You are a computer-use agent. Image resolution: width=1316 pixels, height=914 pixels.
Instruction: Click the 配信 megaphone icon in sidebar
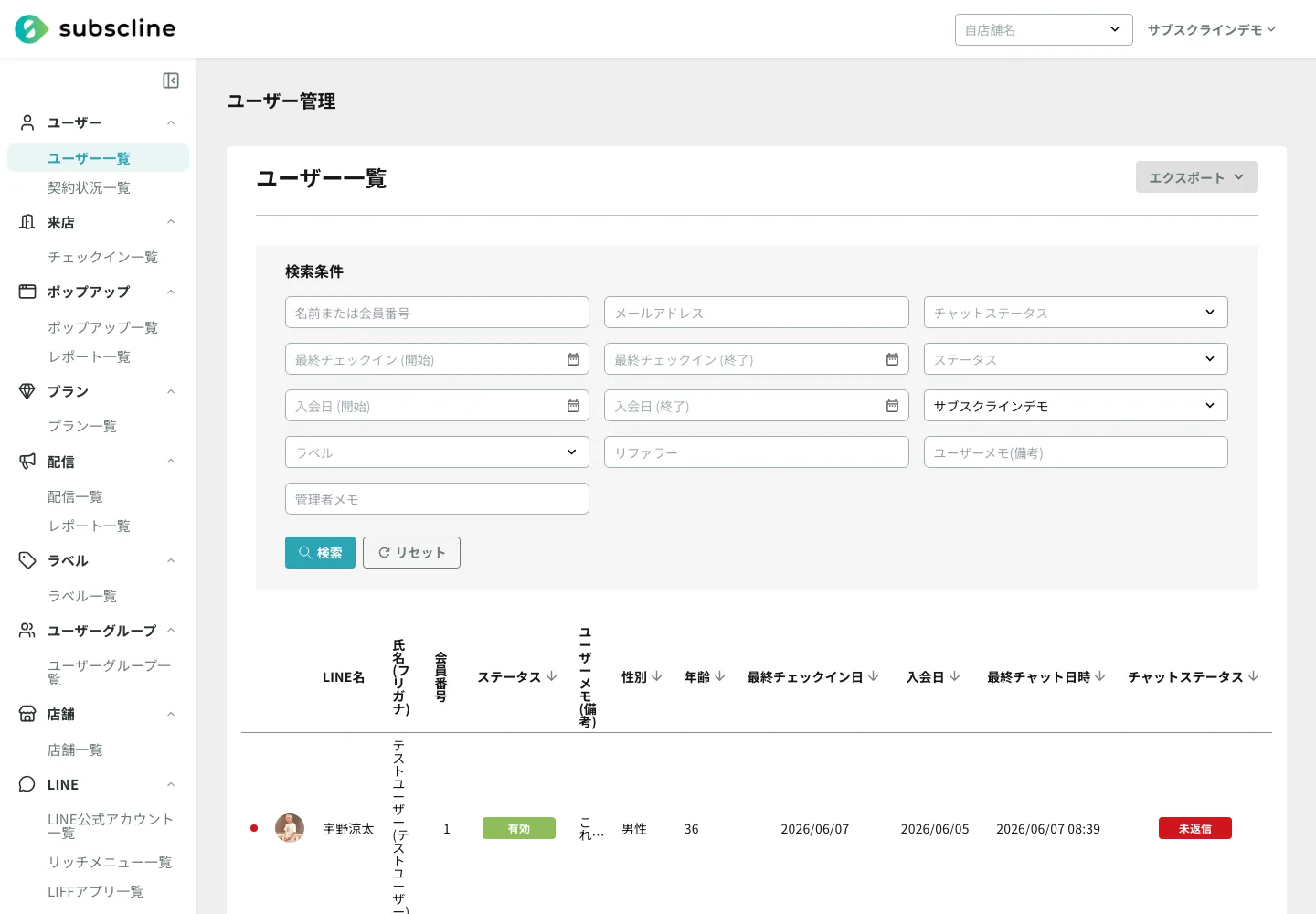coord(27,462)
